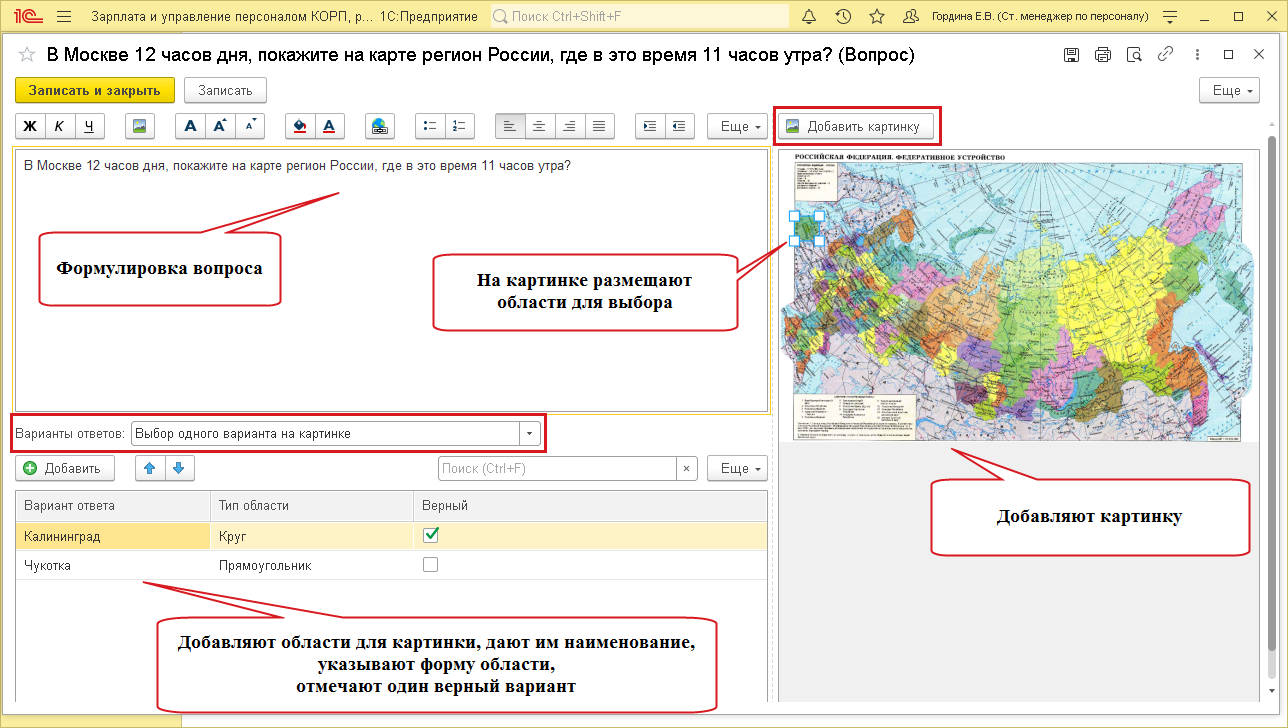Screen dimensions: 1288x728
Task: Align text to the left
Action: tap(510, 126)
